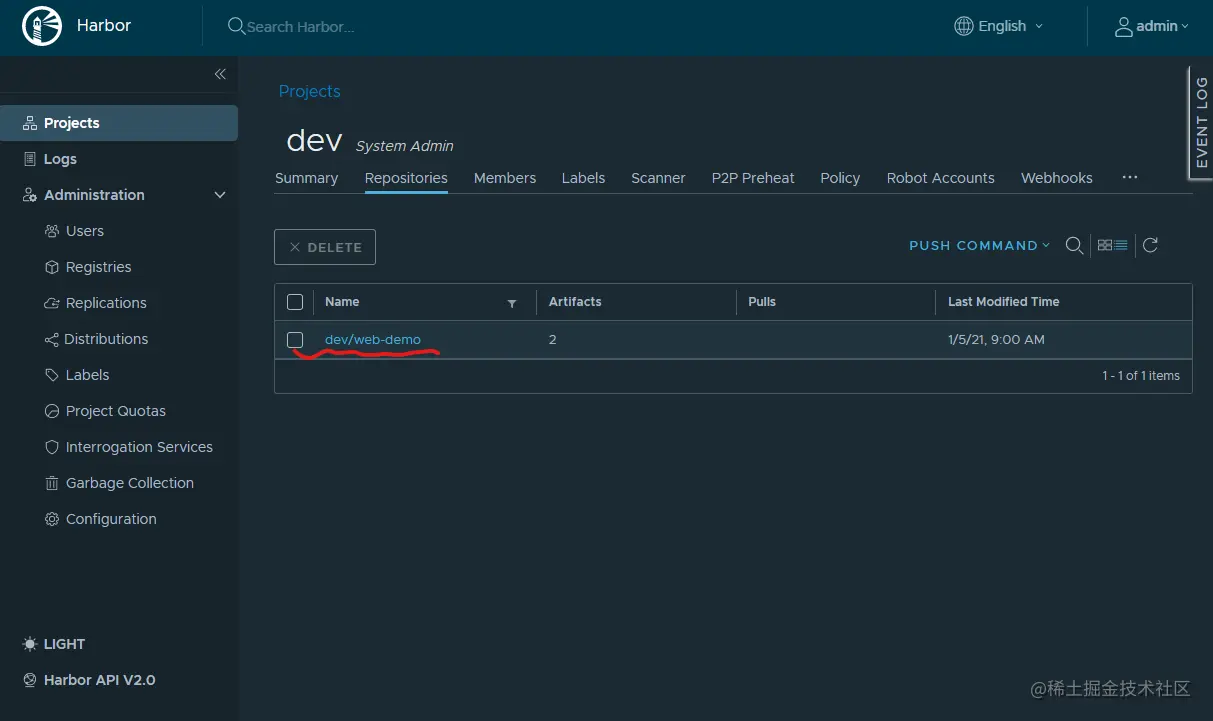Image resolution: width=1213 pixels, height=721 pixels.
Task: Click the Garbage Collection trash icon
Action: pos(52,483)
